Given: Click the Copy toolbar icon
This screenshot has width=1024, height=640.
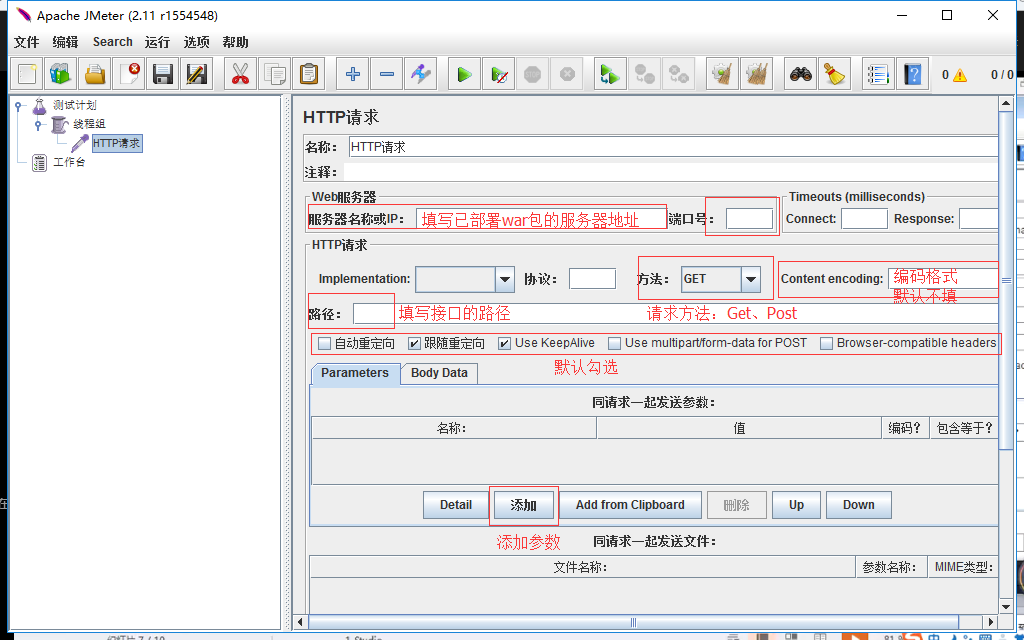Looking at the screenshot, I should pyautogui.click(x=274, y=74).
